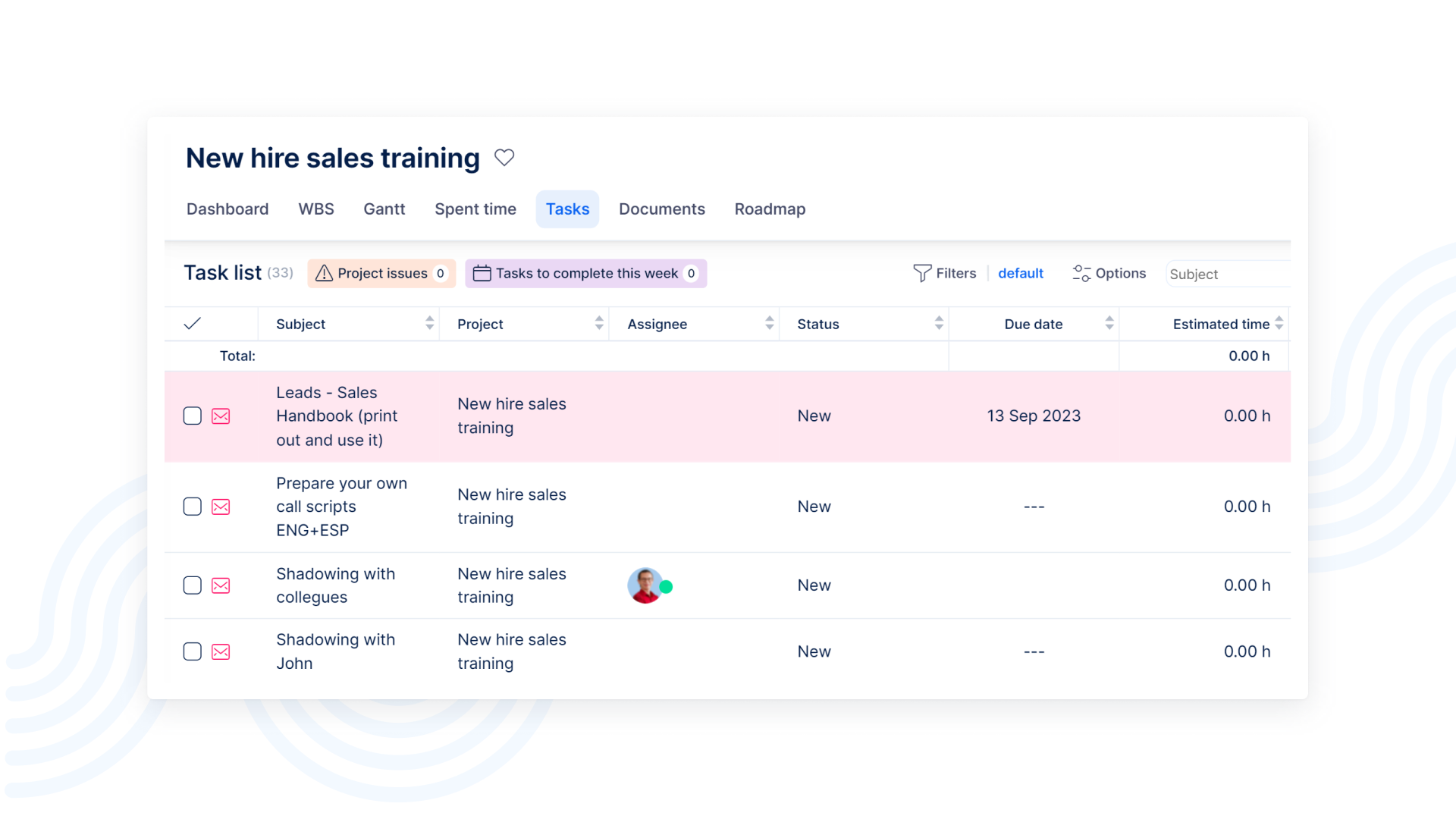Screen dimensions: 1456x816
Task: Open the Roadmap tab
Action: (x=770, y=209)
